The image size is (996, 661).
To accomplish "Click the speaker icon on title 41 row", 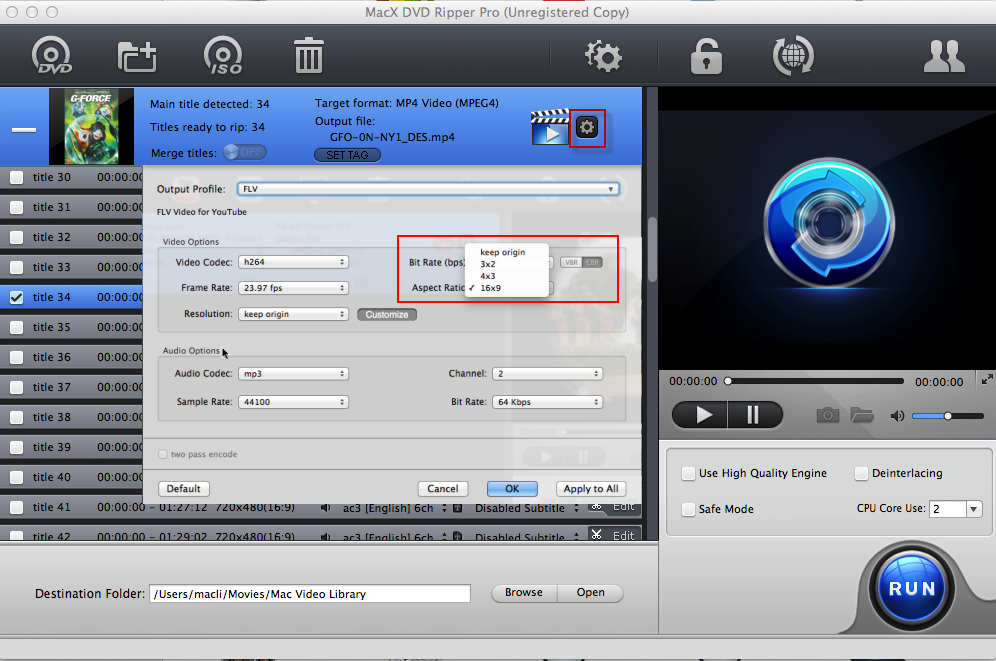I will click(325, 508).
